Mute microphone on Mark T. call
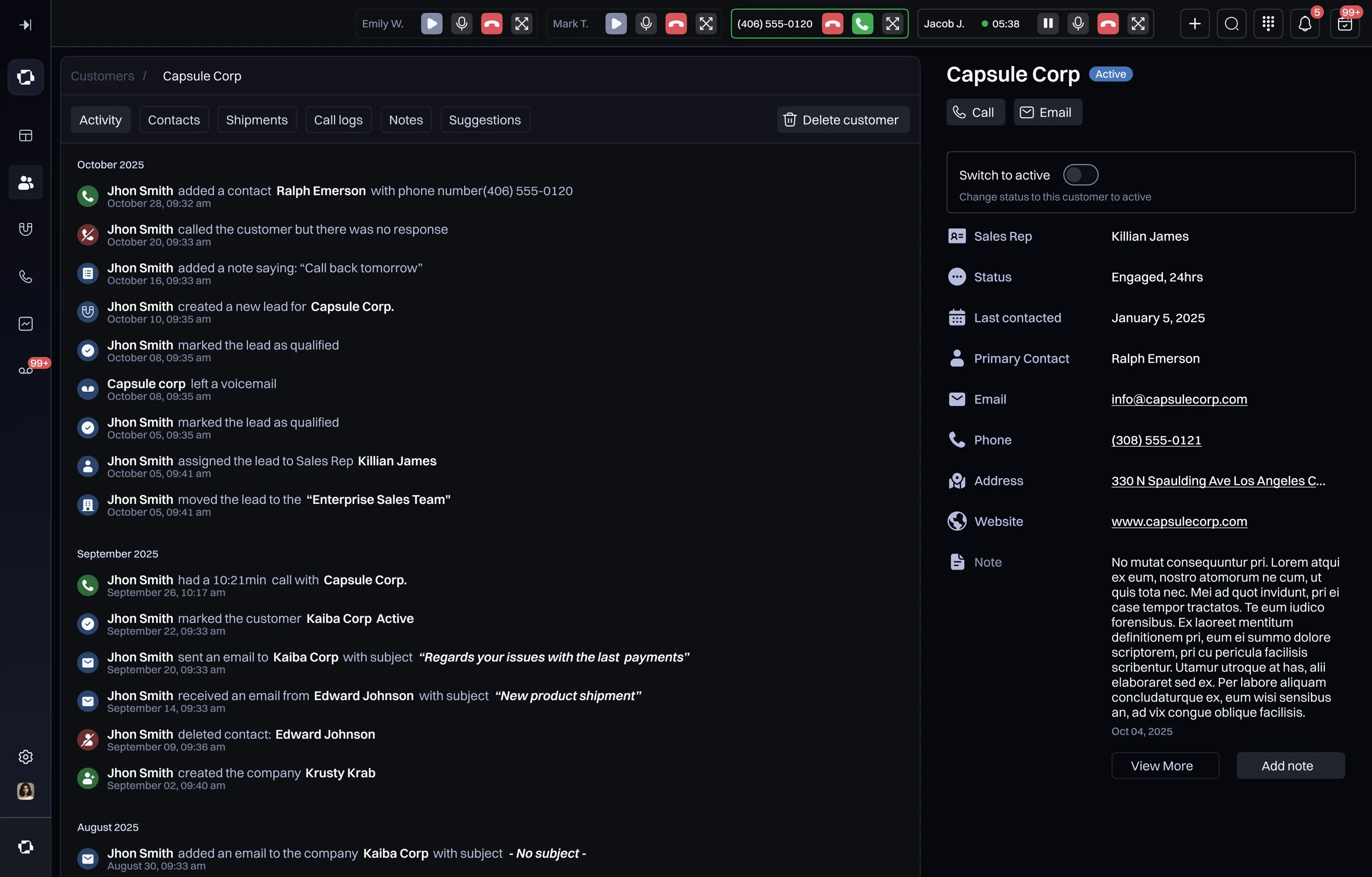The image size is (1372, 877). coord(646,24)
